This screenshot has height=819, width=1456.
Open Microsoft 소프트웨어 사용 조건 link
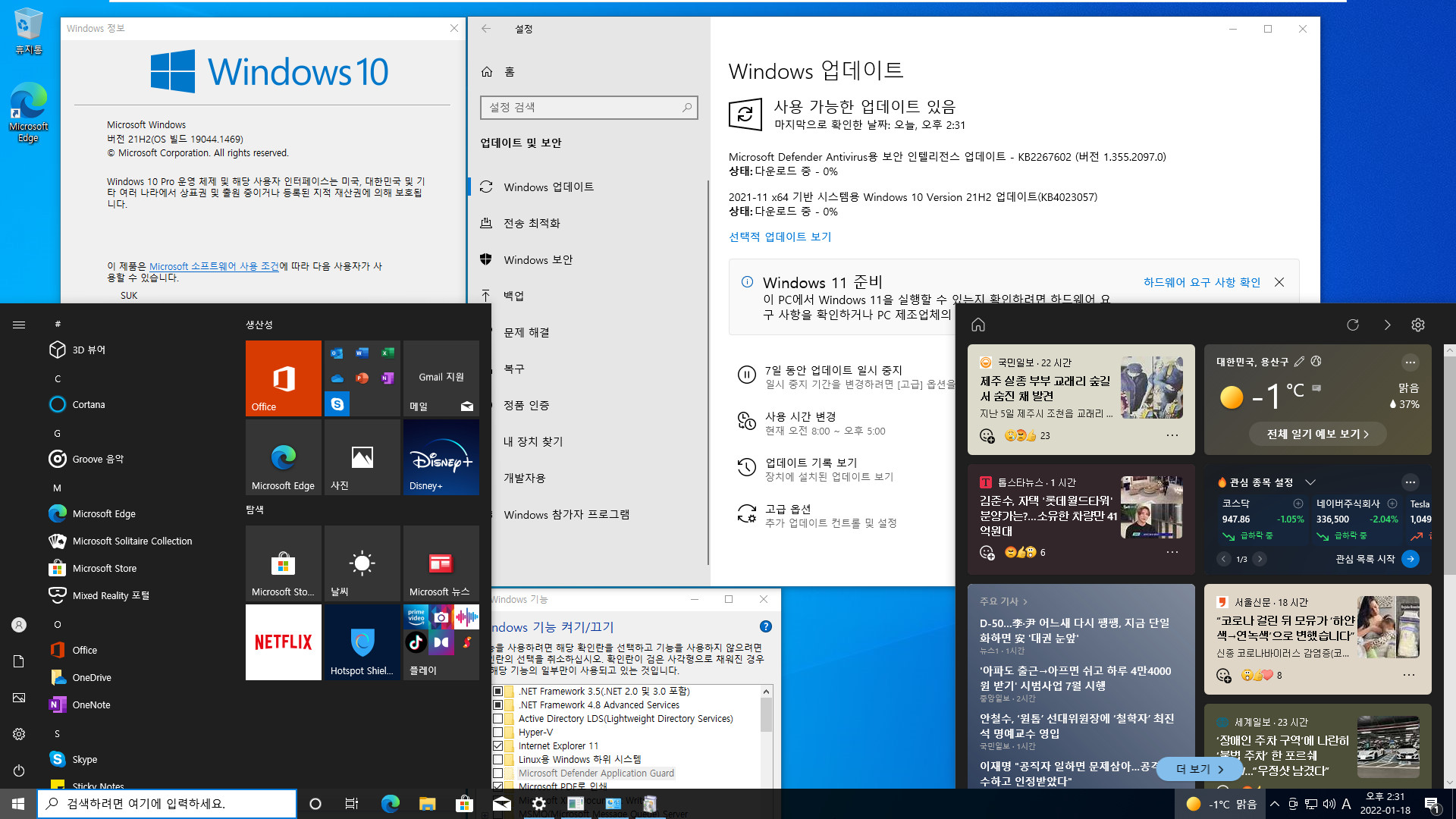(x=214, y=266)
